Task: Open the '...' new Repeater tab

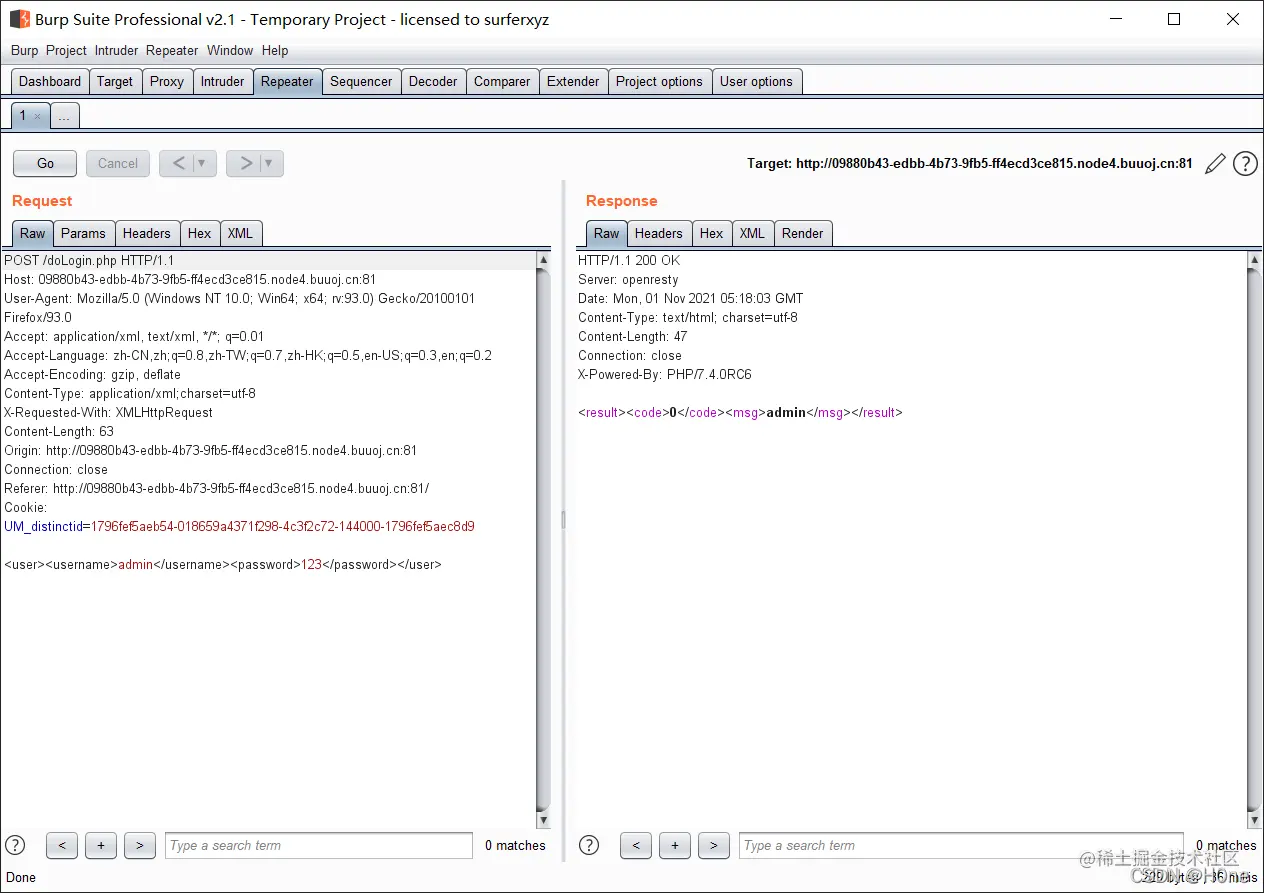Action: coord(64,116)
